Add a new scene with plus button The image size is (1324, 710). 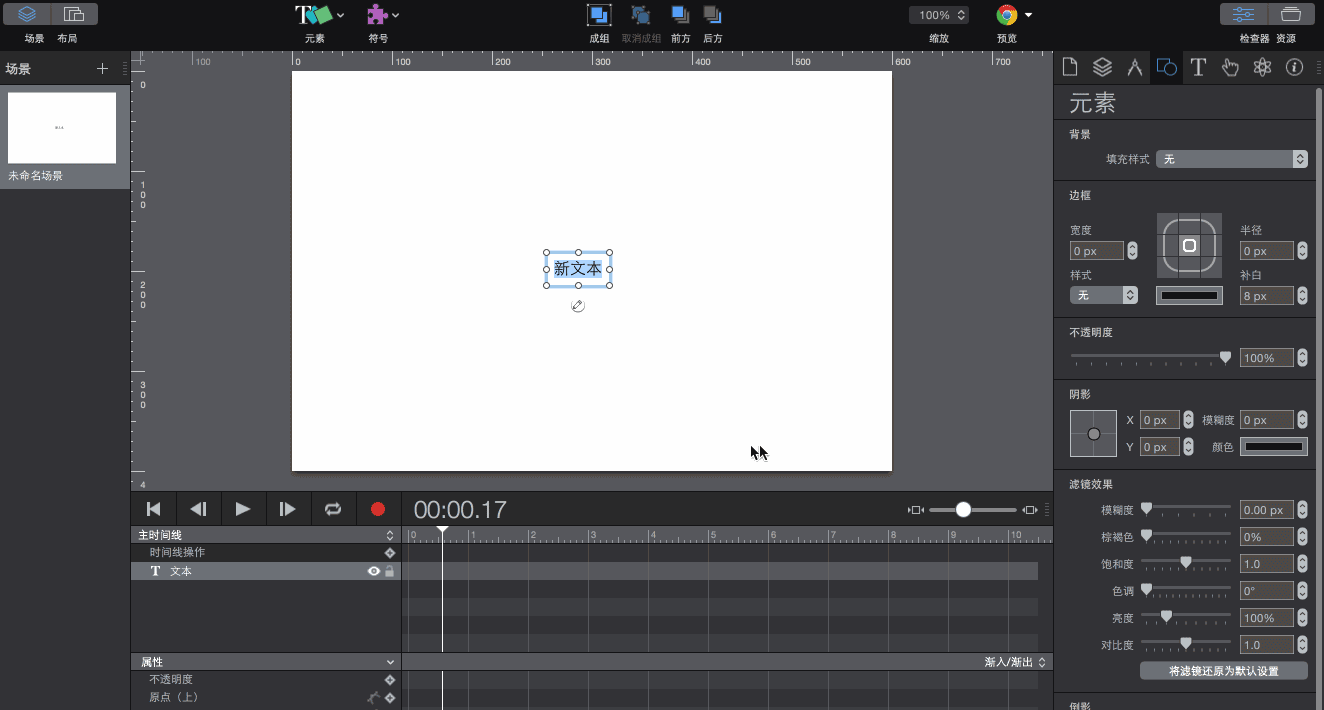pyautogui.click(x=102, y=68)
